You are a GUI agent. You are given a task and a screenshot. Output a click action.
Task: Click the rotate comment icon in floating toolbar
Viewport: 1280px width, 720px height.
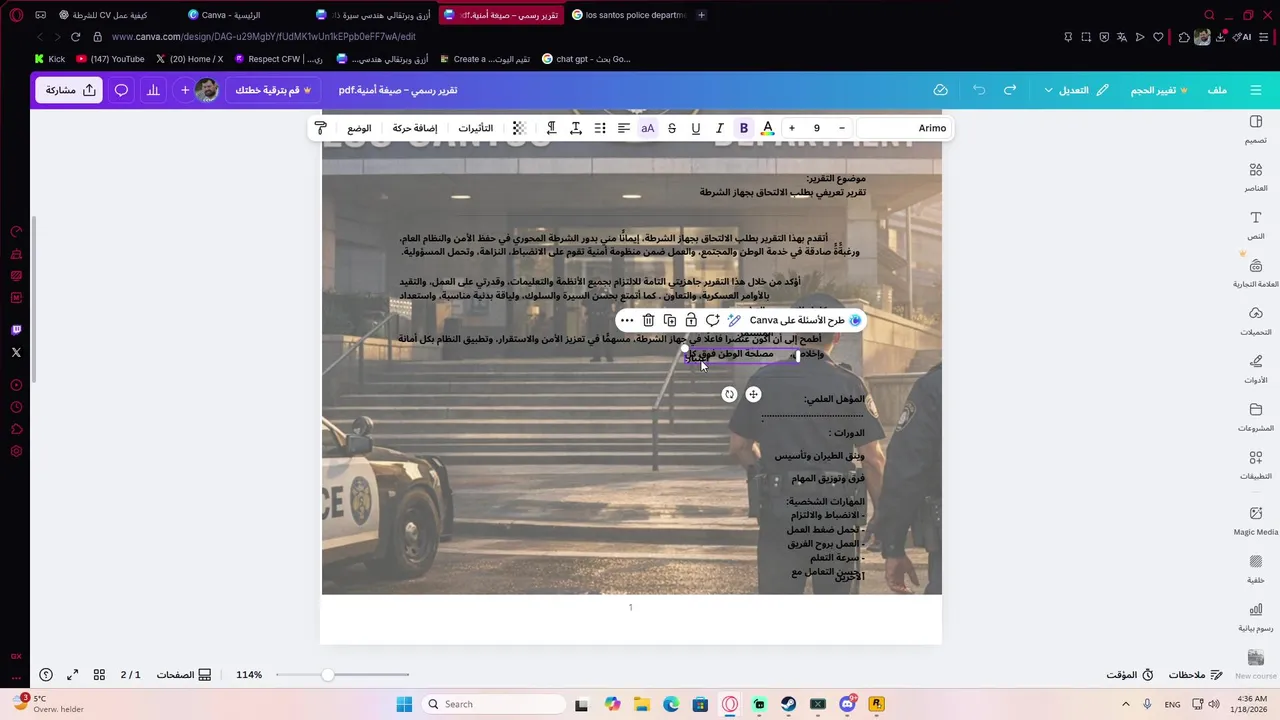712,320
